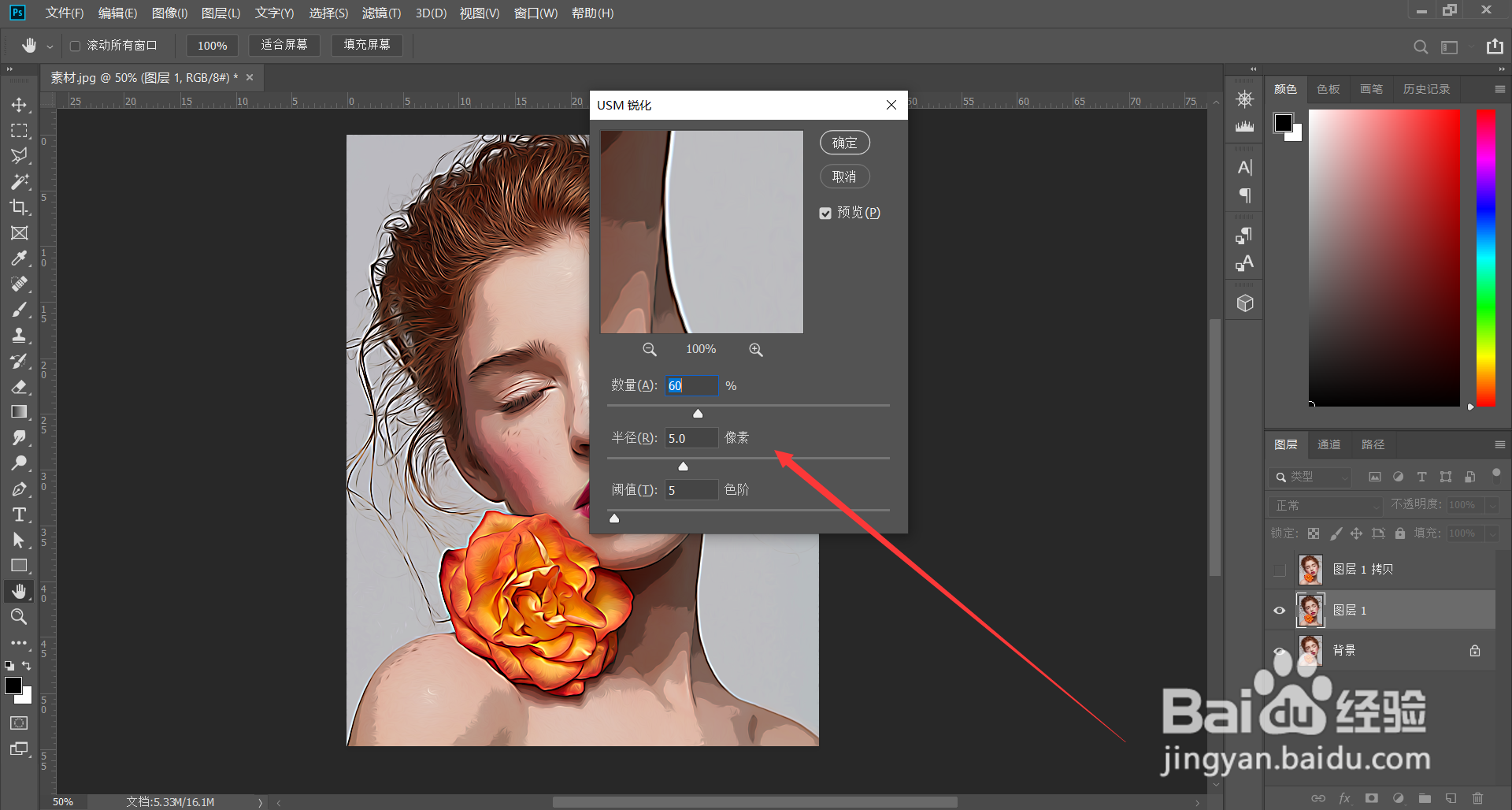Screen dimensions: 1512x810
Task: Select the Zoom tool in toolbar
Action: [19, 617]
